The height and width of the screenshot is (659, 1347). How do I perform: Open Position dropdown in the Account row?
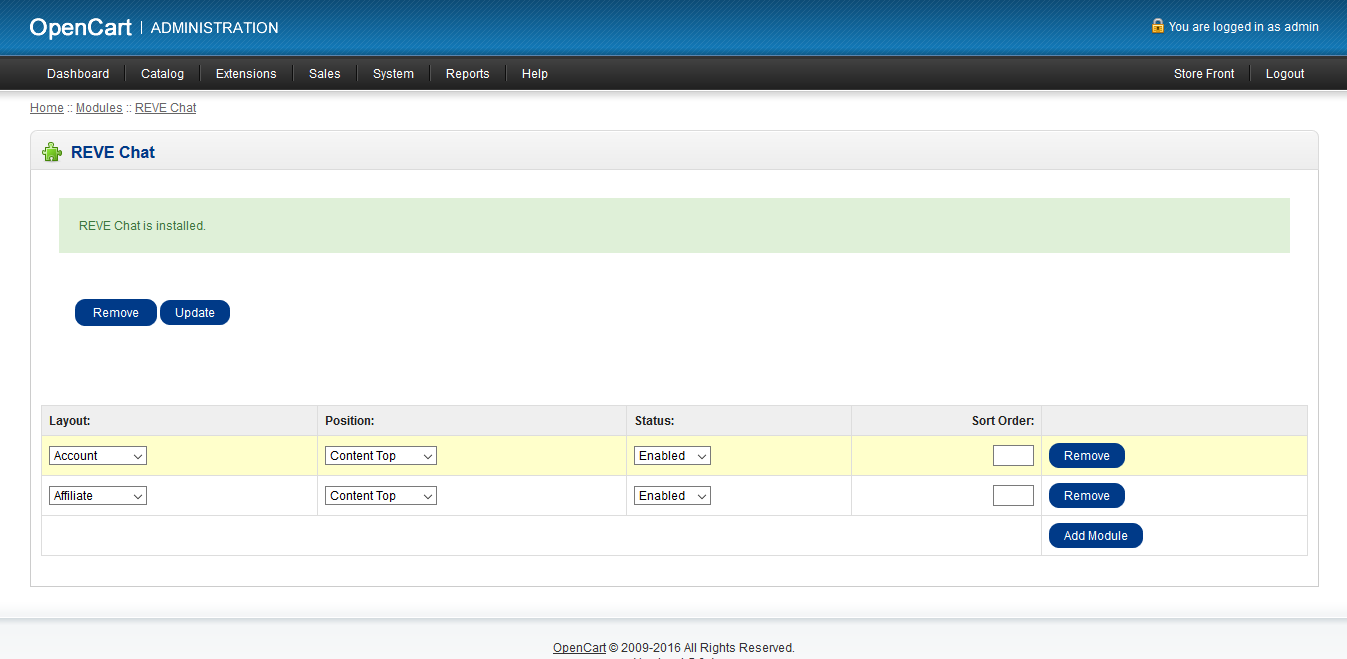[381, 456]
